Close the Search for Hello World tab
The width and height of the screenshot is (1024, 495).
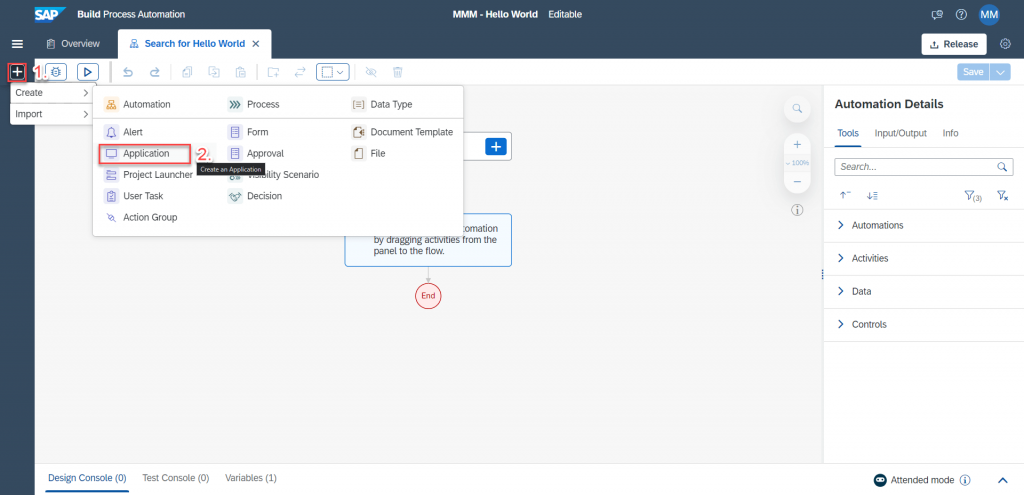tap(256, 44)
